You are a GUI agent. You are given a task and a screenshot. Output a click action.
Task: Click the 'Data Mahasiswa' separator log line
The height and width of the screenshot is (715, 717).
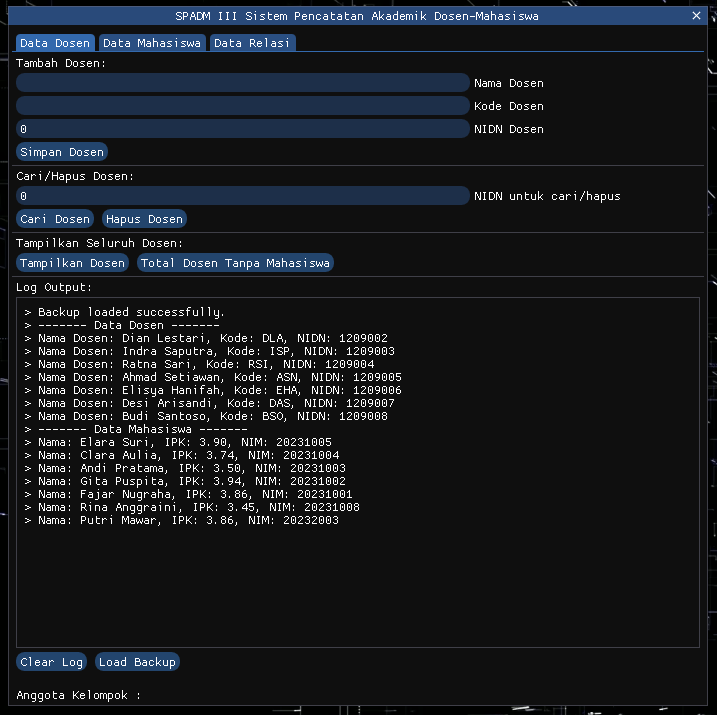[136, 429]
